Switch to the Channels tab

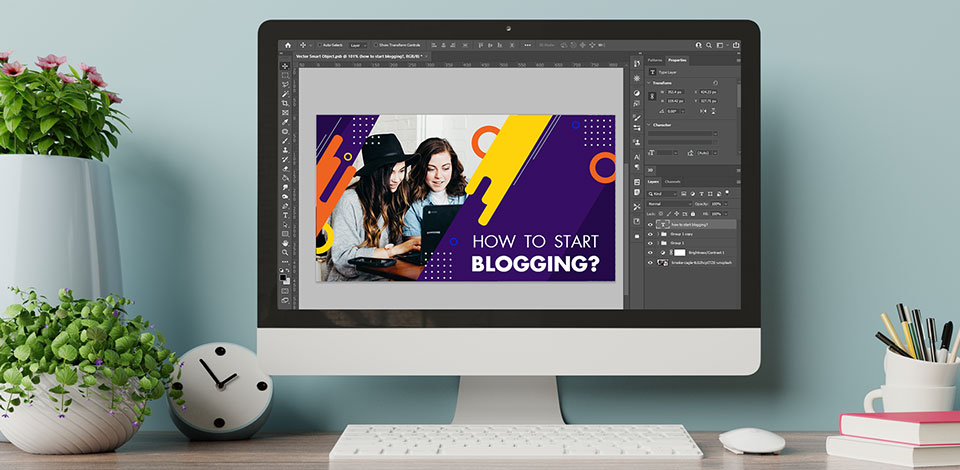(x=672, y=182)
